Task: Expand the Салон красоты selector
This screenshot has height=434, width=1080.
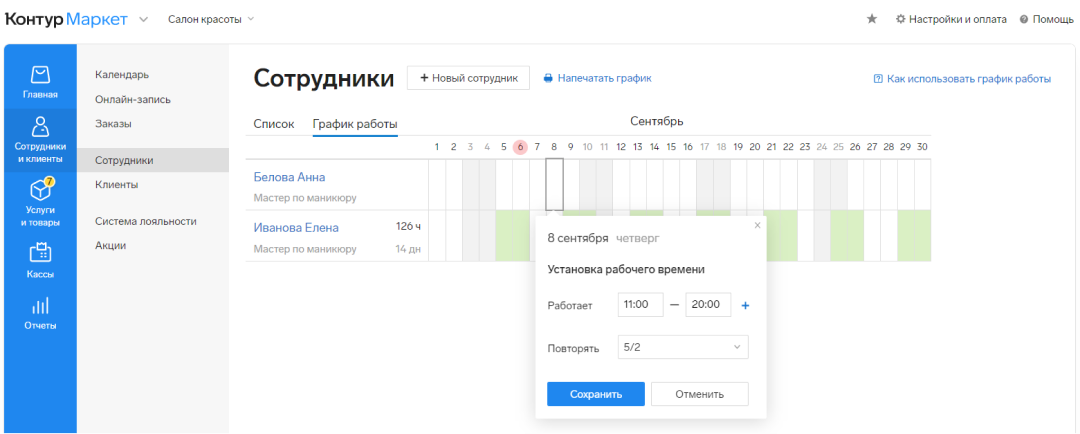Action: tap(211, 19)
